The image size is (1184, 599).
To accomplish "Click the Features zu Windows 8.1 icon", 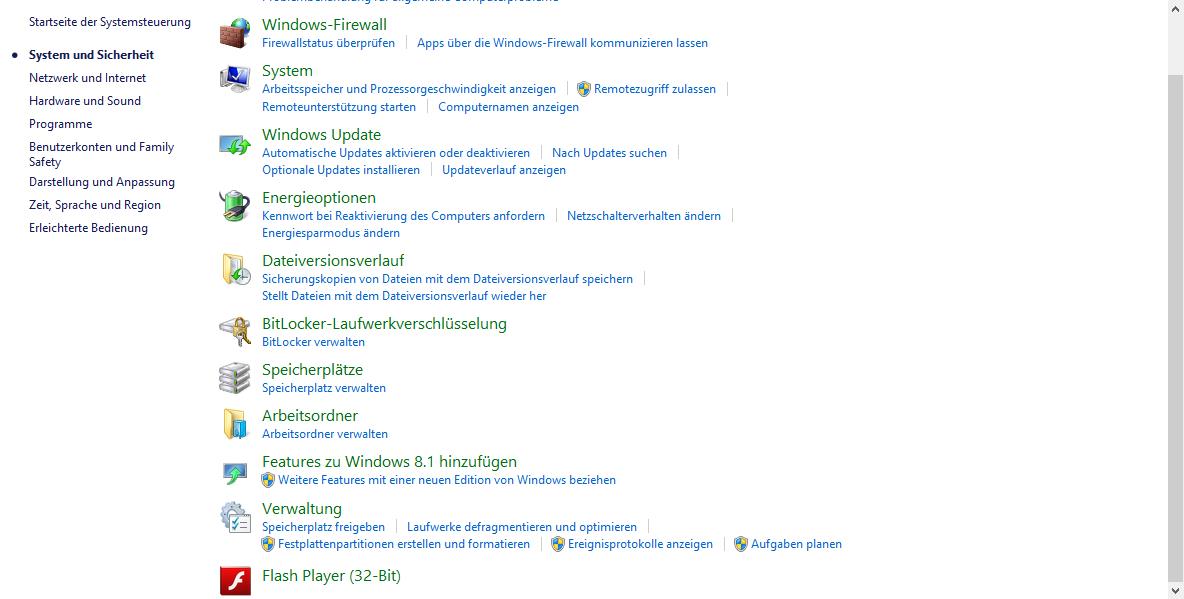I will click(x=235, y=473).
